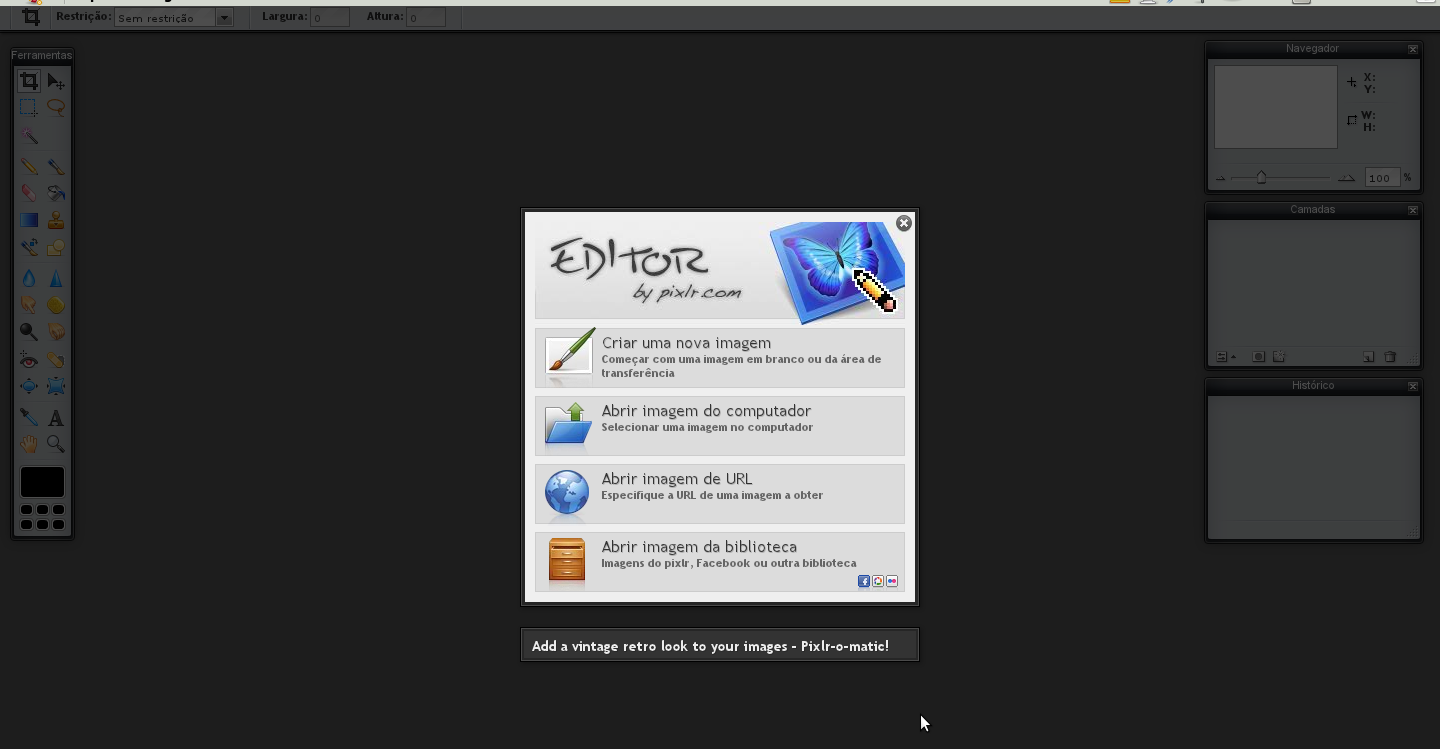Close the Editor welcome dialog

click(x=904, y=223)
